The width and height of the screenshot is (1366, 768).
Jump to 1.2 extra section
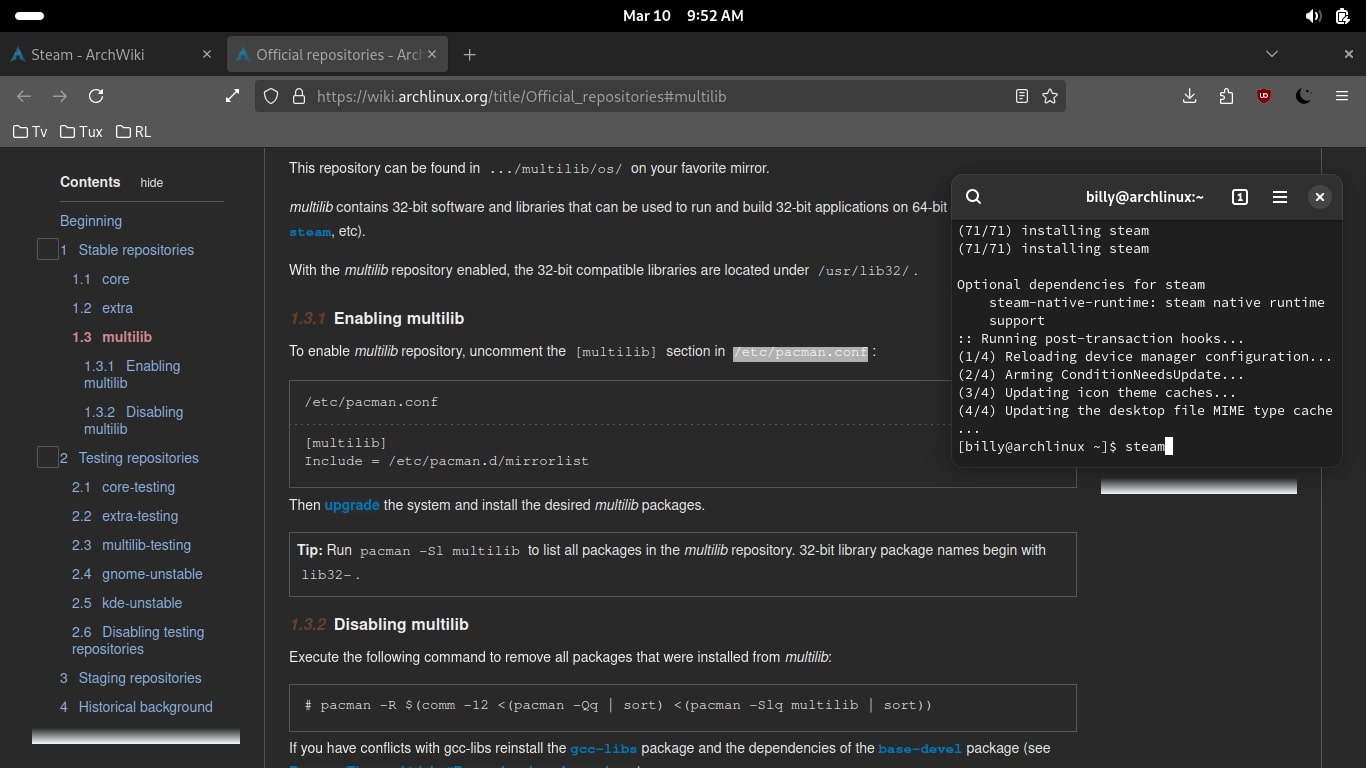click(102, 308)
